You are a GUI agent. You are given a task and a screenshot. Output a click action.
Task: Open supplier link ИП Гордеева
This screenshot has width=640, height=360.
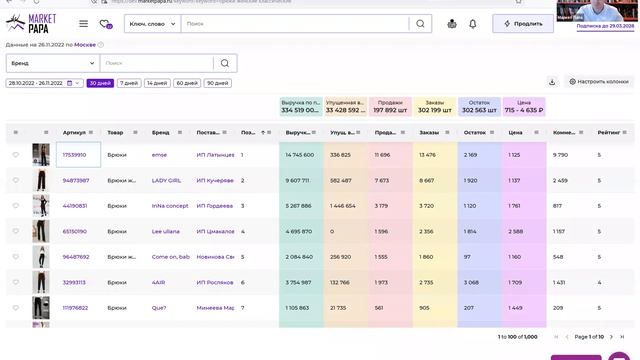[215, 206]
